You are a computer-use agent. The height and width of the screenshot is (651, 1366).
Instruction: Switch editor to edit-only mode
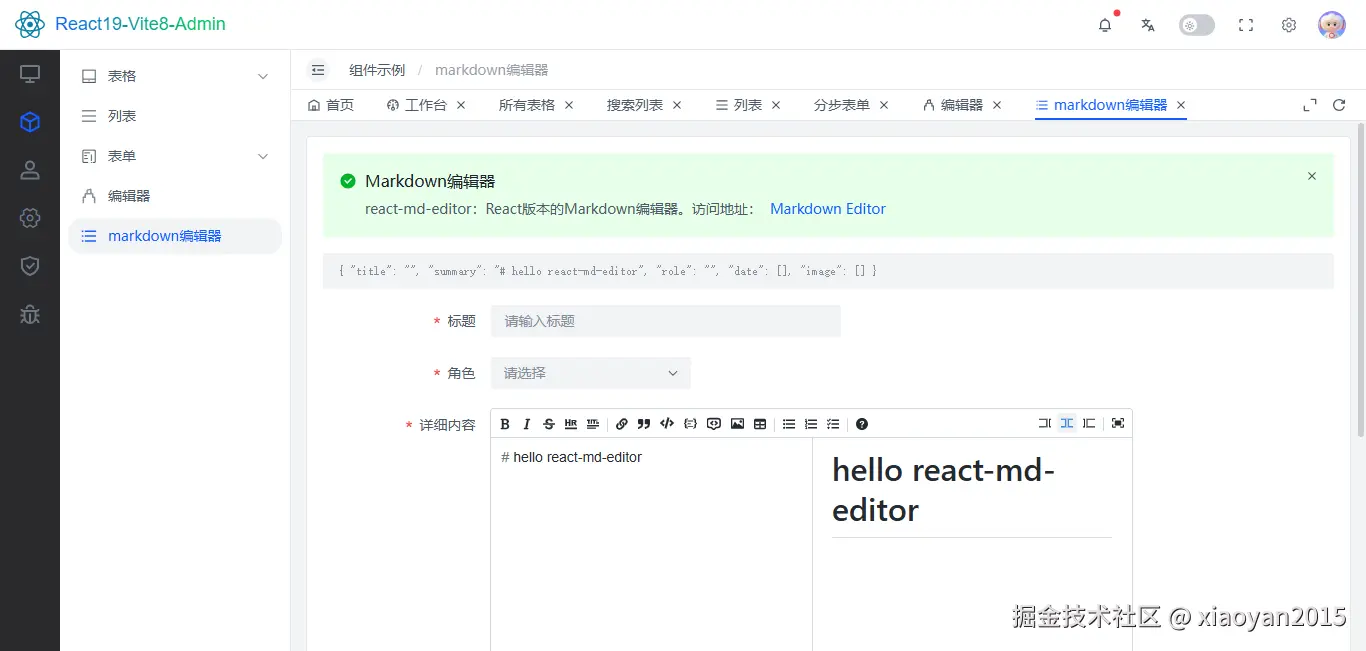tap(1045, 424)
